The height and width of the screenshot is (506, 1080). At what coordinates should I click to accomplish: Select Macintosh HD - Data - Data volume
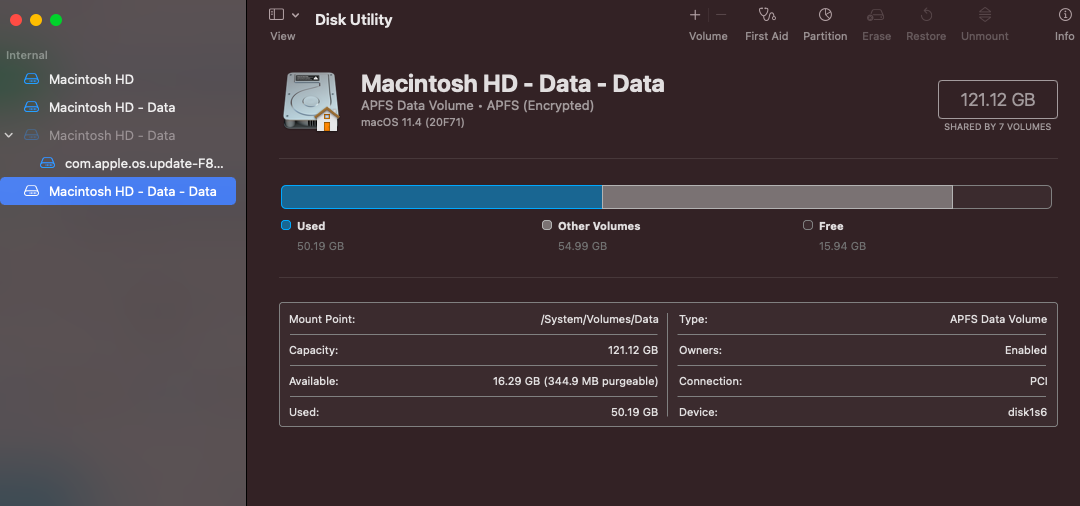[118, 191]
